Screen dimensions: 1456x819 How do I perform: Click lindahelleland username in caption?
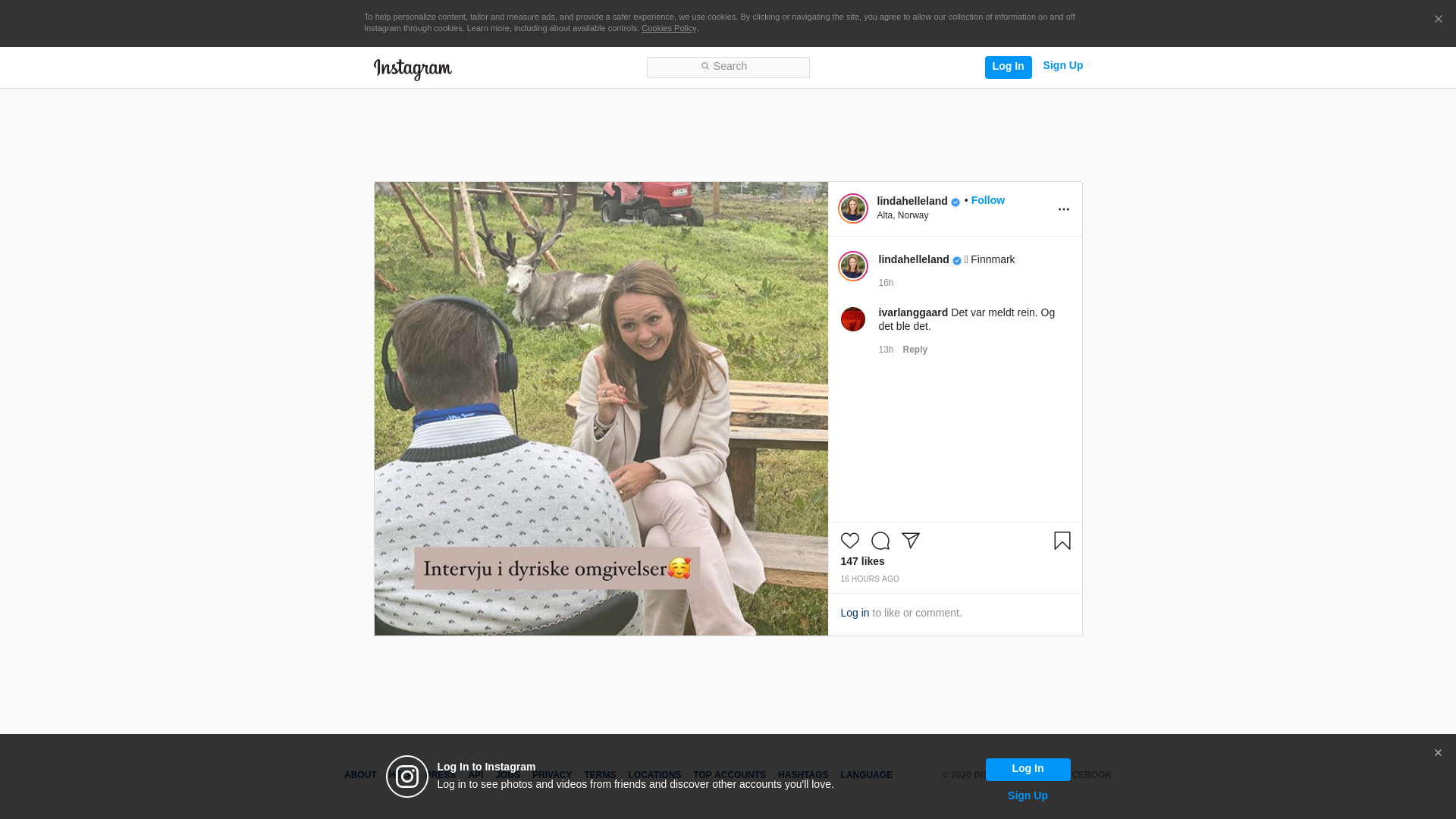pos(914,259)
